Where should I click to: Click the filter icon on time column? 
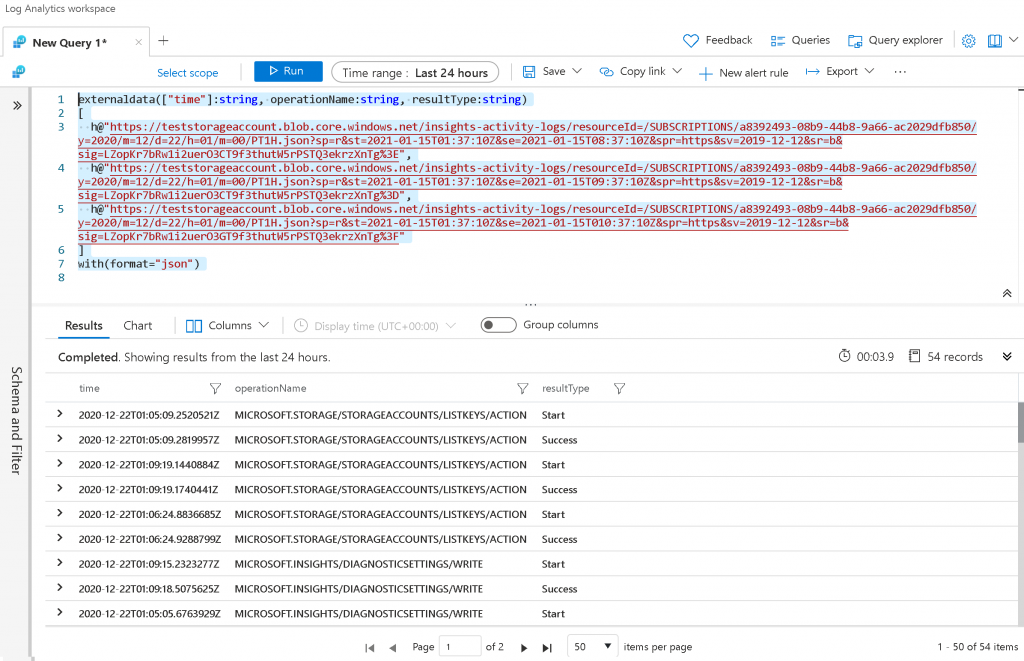(215, 388)
